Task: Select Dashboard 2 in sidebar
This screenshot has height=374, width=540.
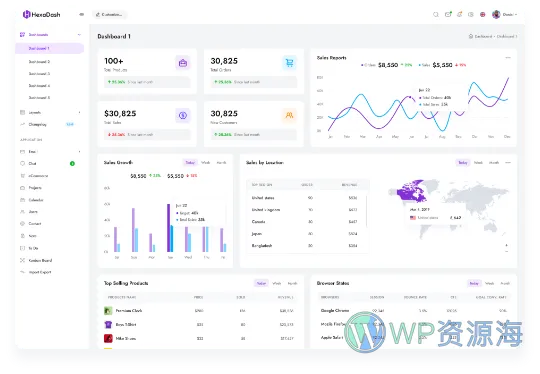Action: [39, 62]
